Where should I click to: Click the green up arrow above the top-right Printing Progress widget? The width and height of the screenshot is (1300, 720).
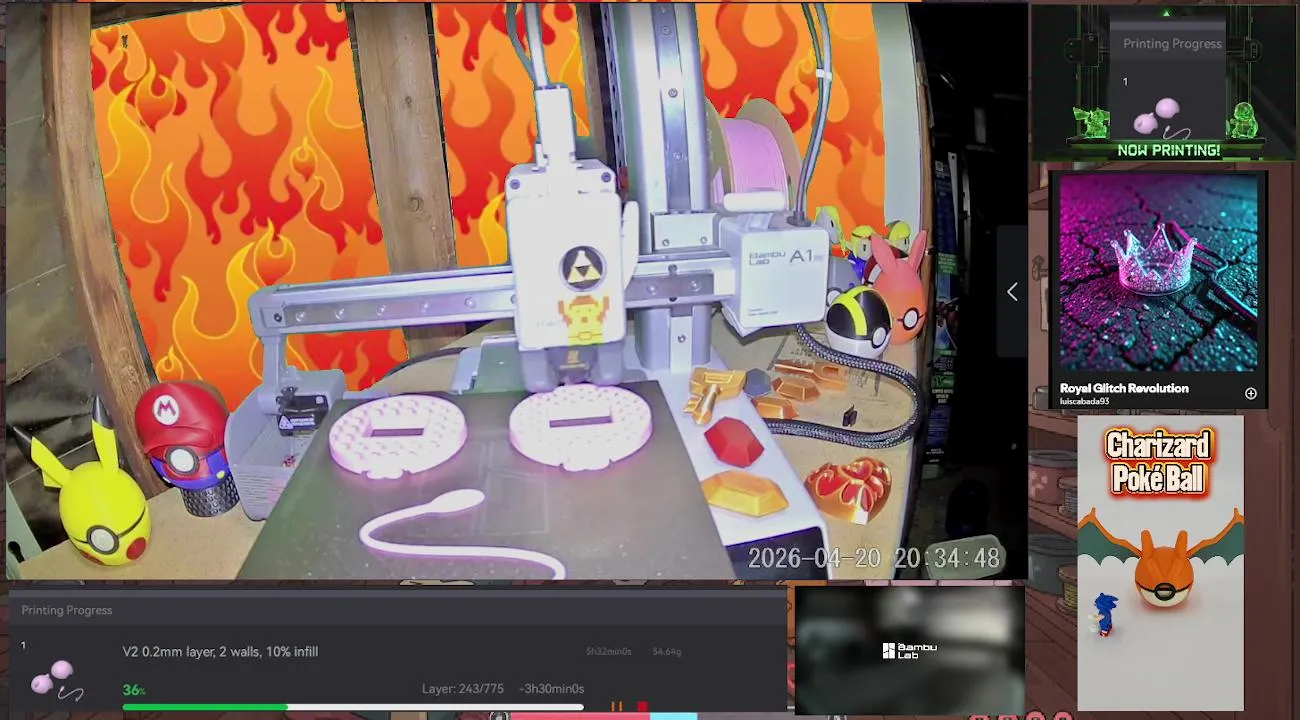click(1166, 13)
